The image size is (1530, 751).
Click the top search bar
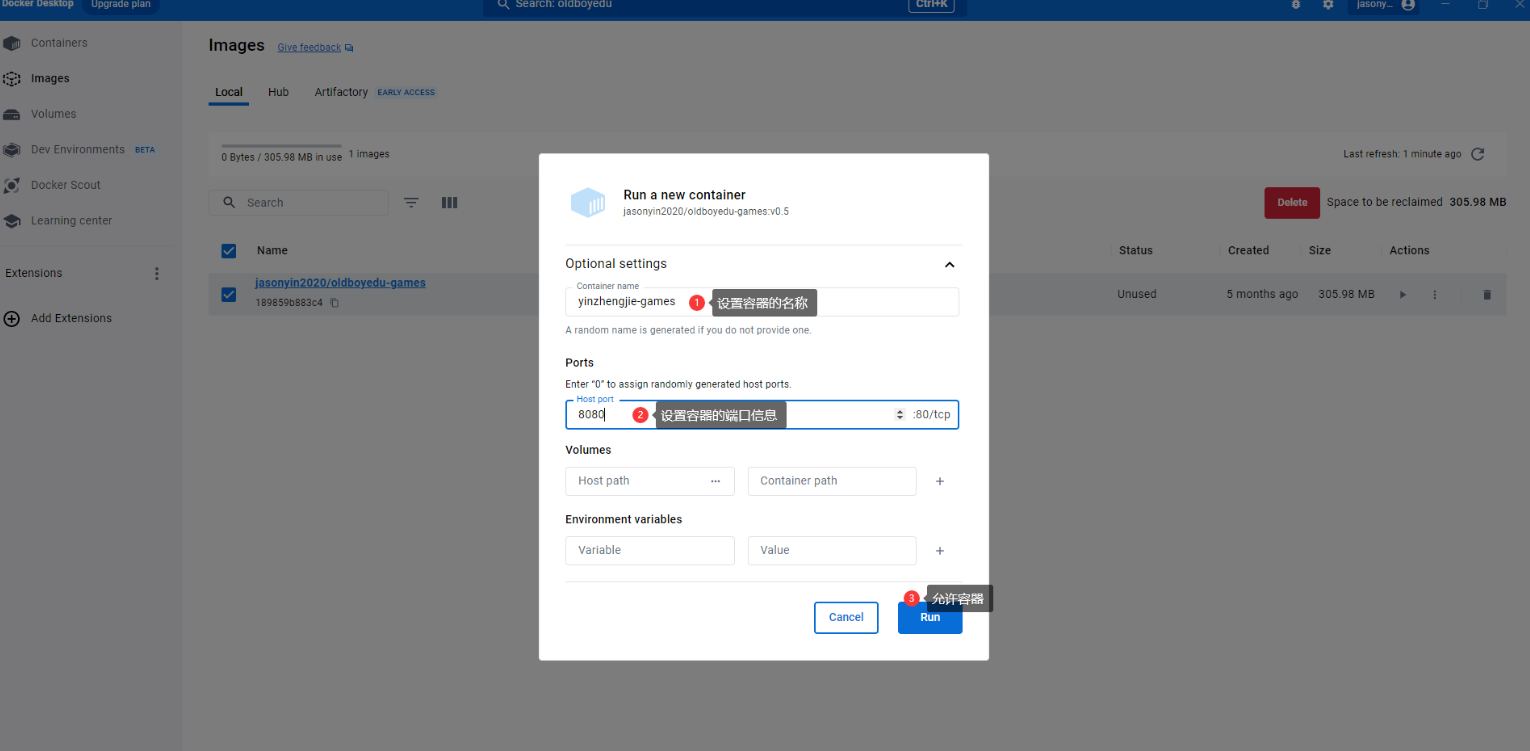(x=725, y=5)
